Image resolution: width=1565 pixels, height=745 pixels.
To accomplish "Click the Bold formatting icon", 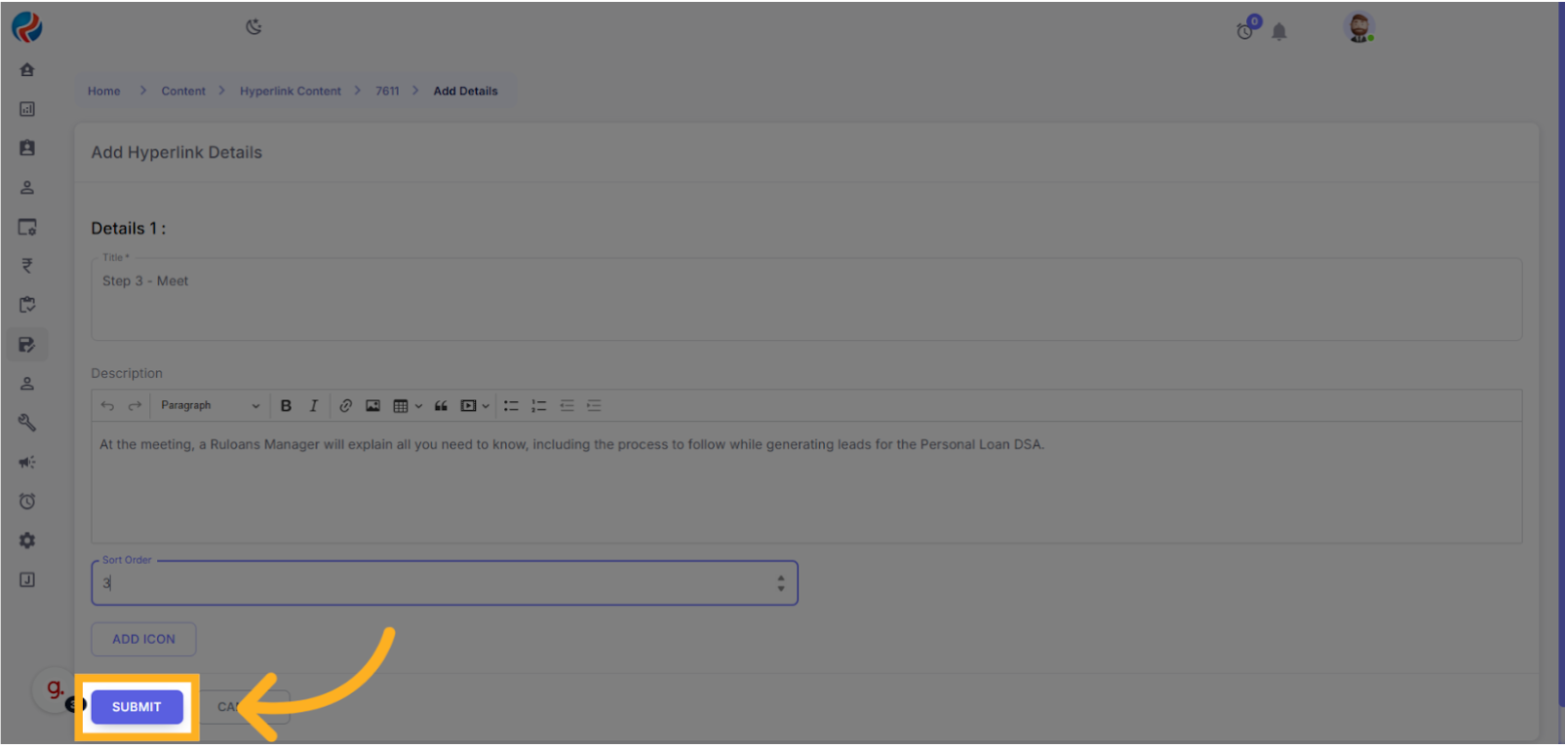I will pos(286,406).
